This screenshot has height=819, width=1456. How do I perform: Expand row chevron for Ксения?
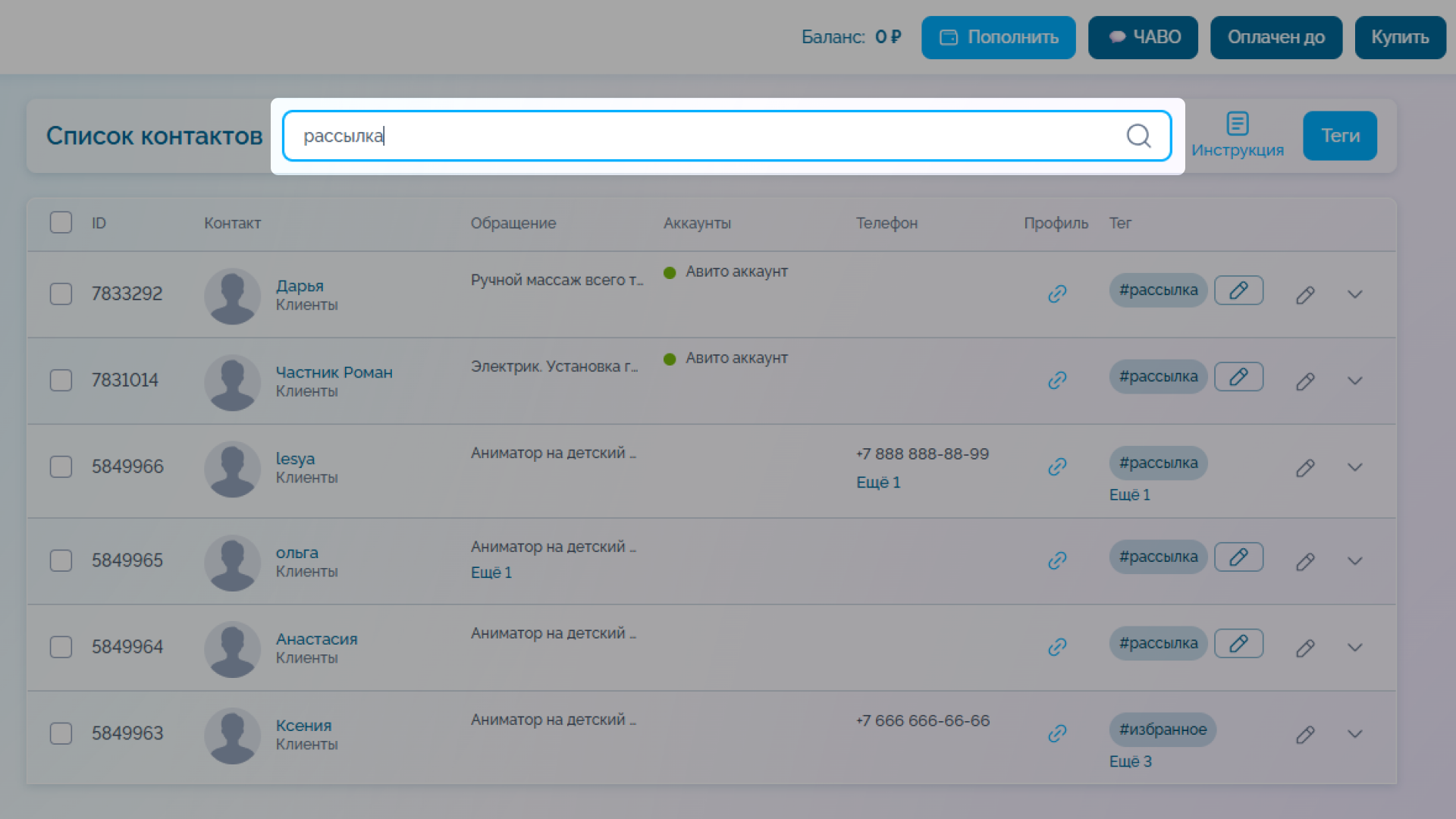coord(1355,734)
